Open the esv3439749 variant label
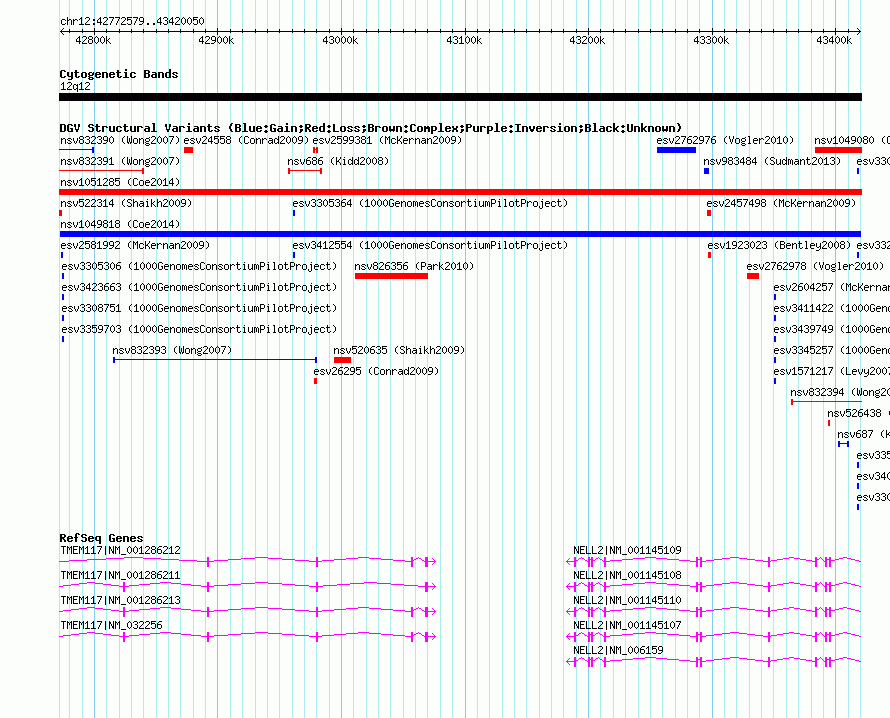890x718 pixels. tap(832, 329)
